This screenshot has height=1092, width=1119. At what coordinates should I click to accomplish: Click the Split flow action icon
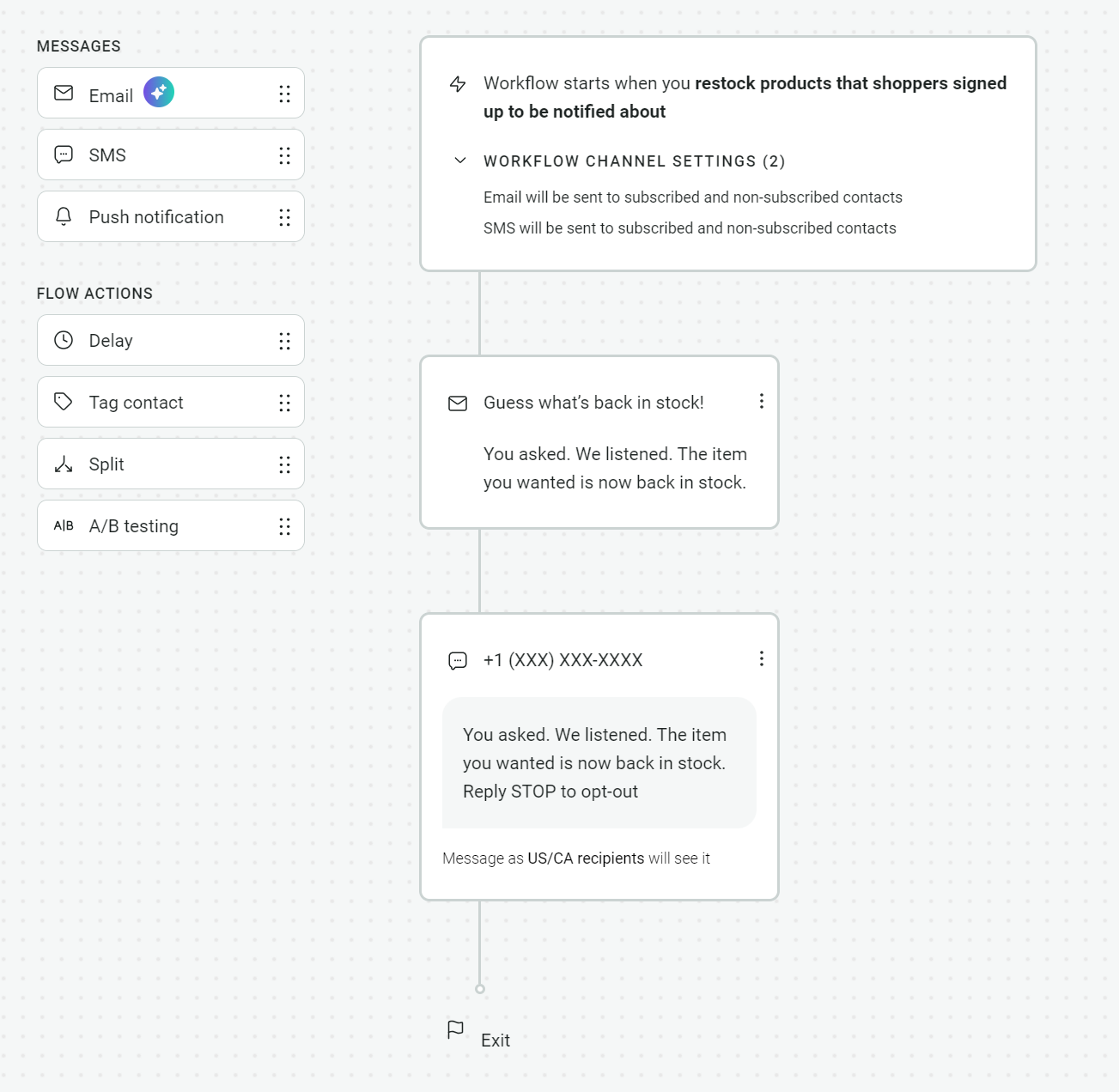(64, 464)
